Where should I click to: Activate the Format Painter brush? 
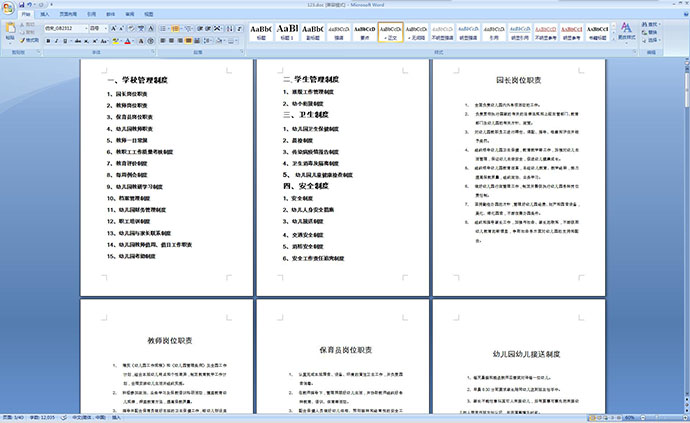click(29, 40)
